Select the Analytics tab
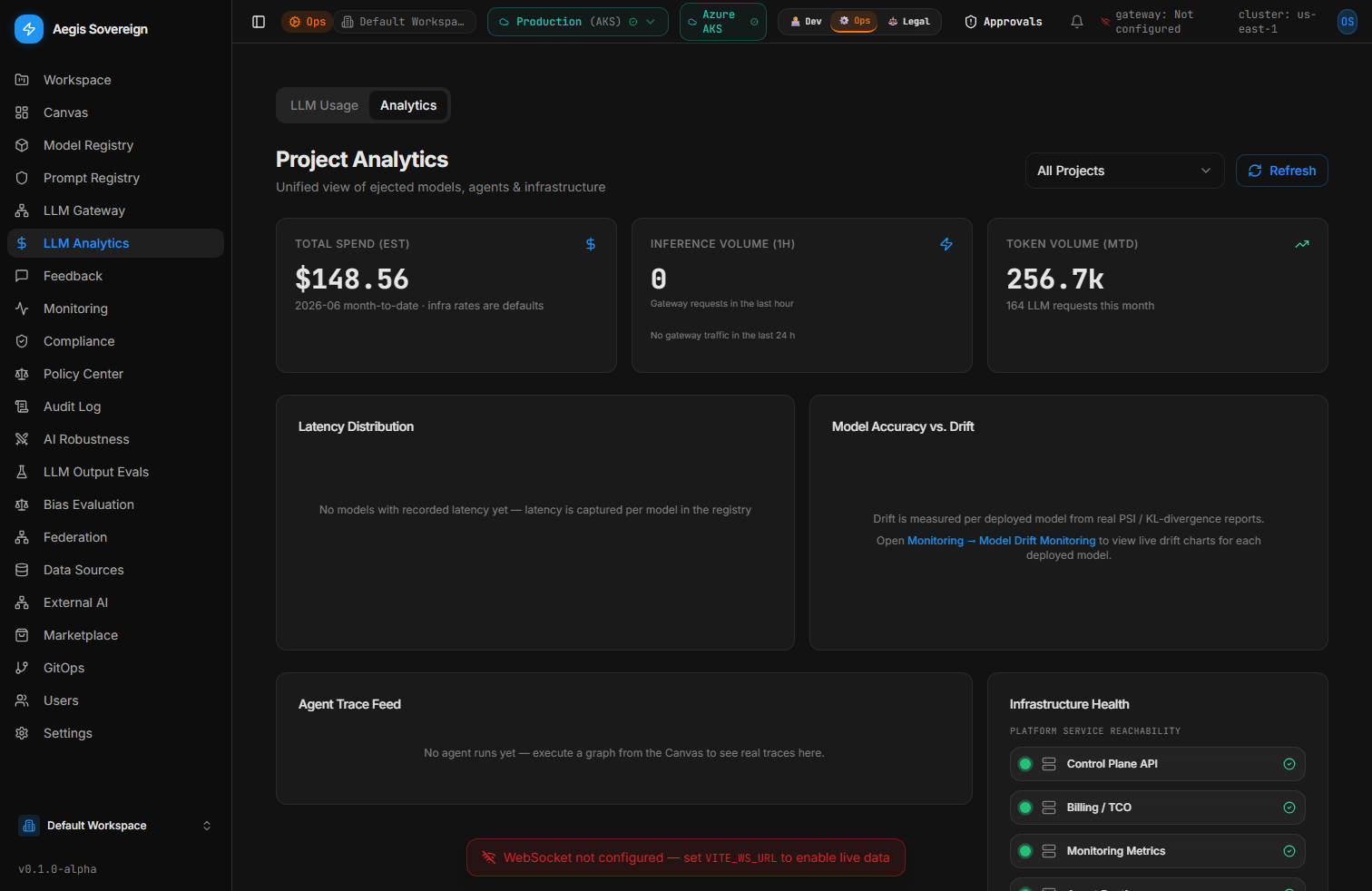The image size is (1372, 891). [408, 105]
